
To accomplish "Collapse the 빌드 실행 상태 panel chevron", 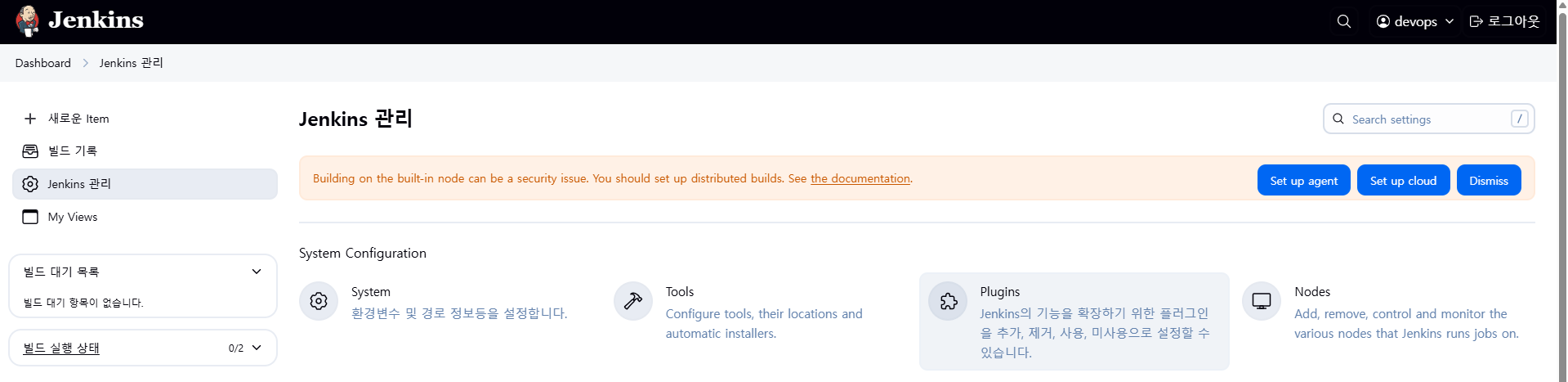I will point(257,348).
